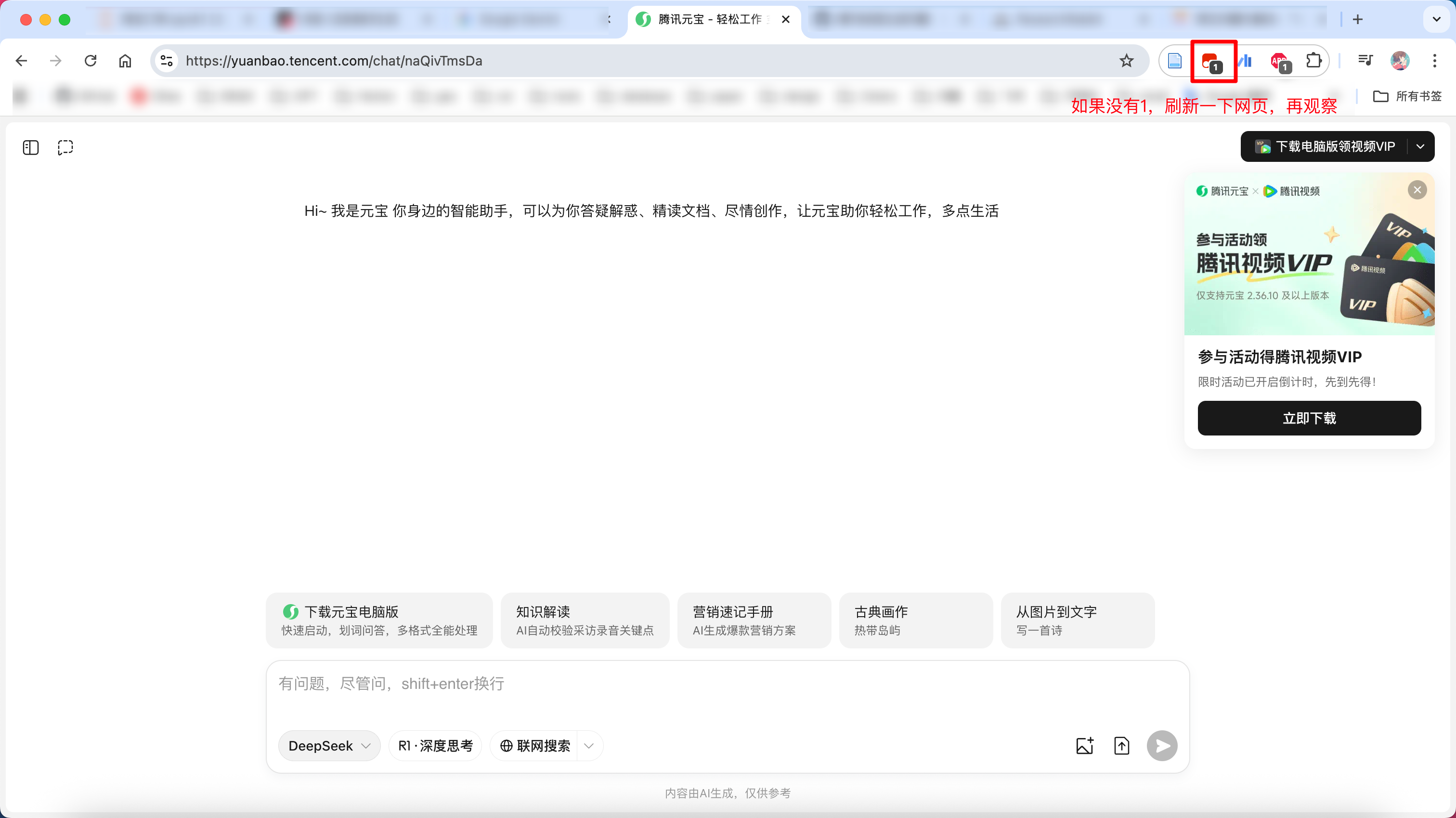Toggle the Yuanbao sidebar panel

30,147
